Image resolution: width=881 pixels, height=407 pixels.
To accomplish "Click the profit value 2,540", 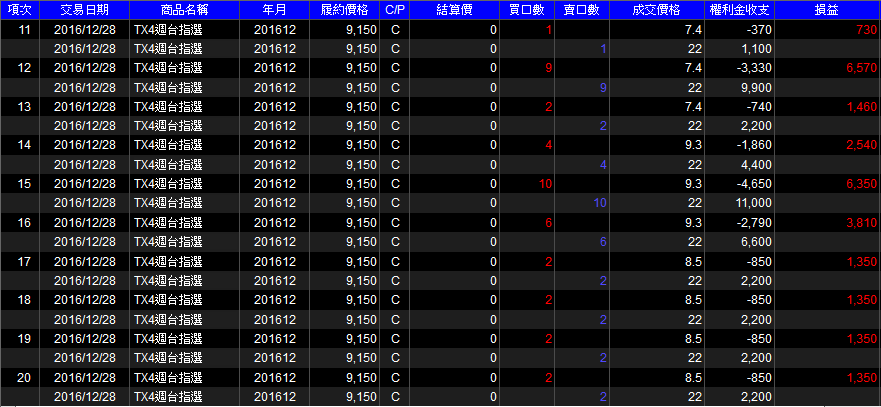I will tap(861, 145).
